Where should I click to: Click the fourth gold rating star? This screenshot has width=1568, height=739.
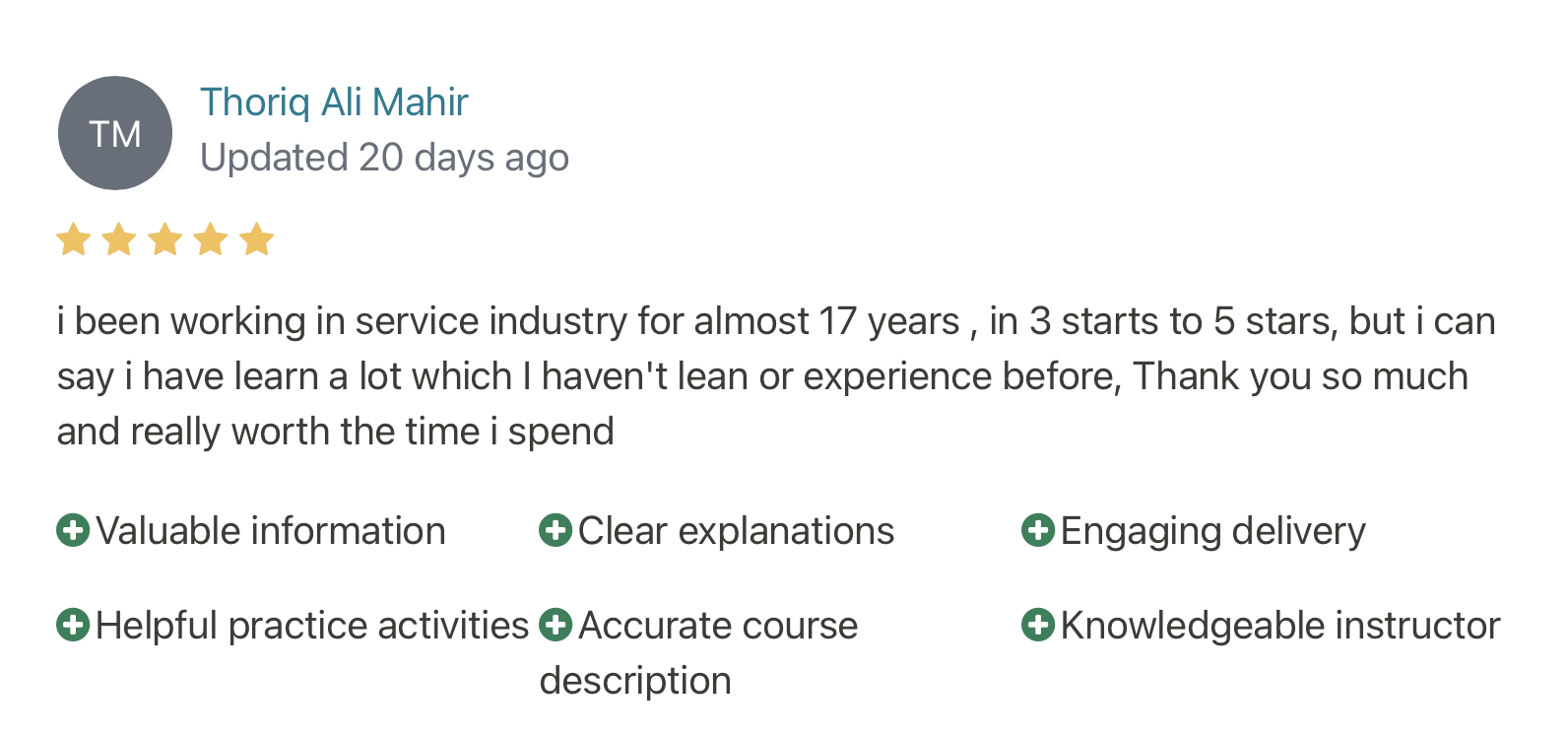(211, 239)
